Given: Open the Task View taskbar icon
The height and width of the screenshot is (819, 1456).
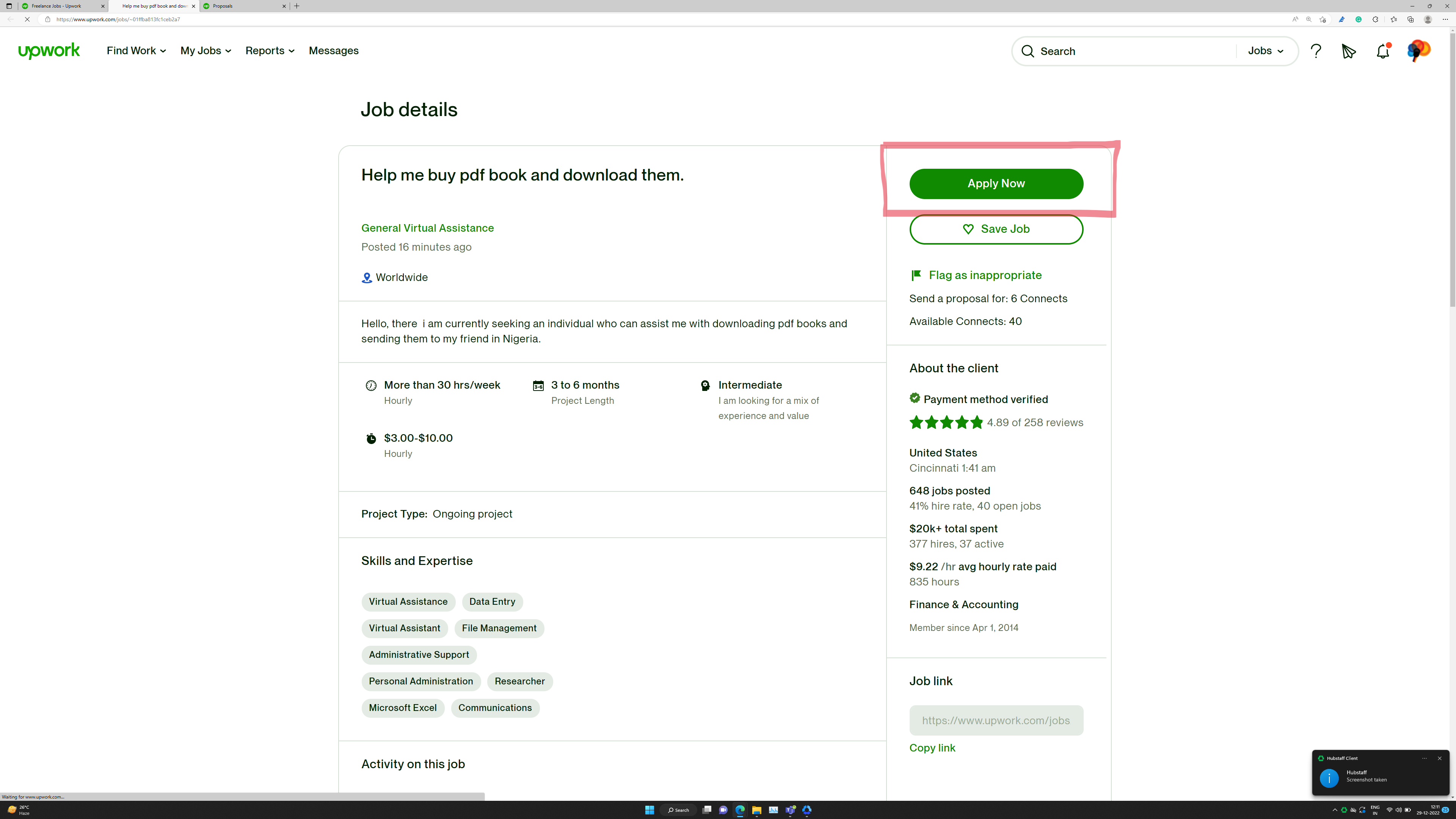Looking at the screenshot, I should (706, 810).
